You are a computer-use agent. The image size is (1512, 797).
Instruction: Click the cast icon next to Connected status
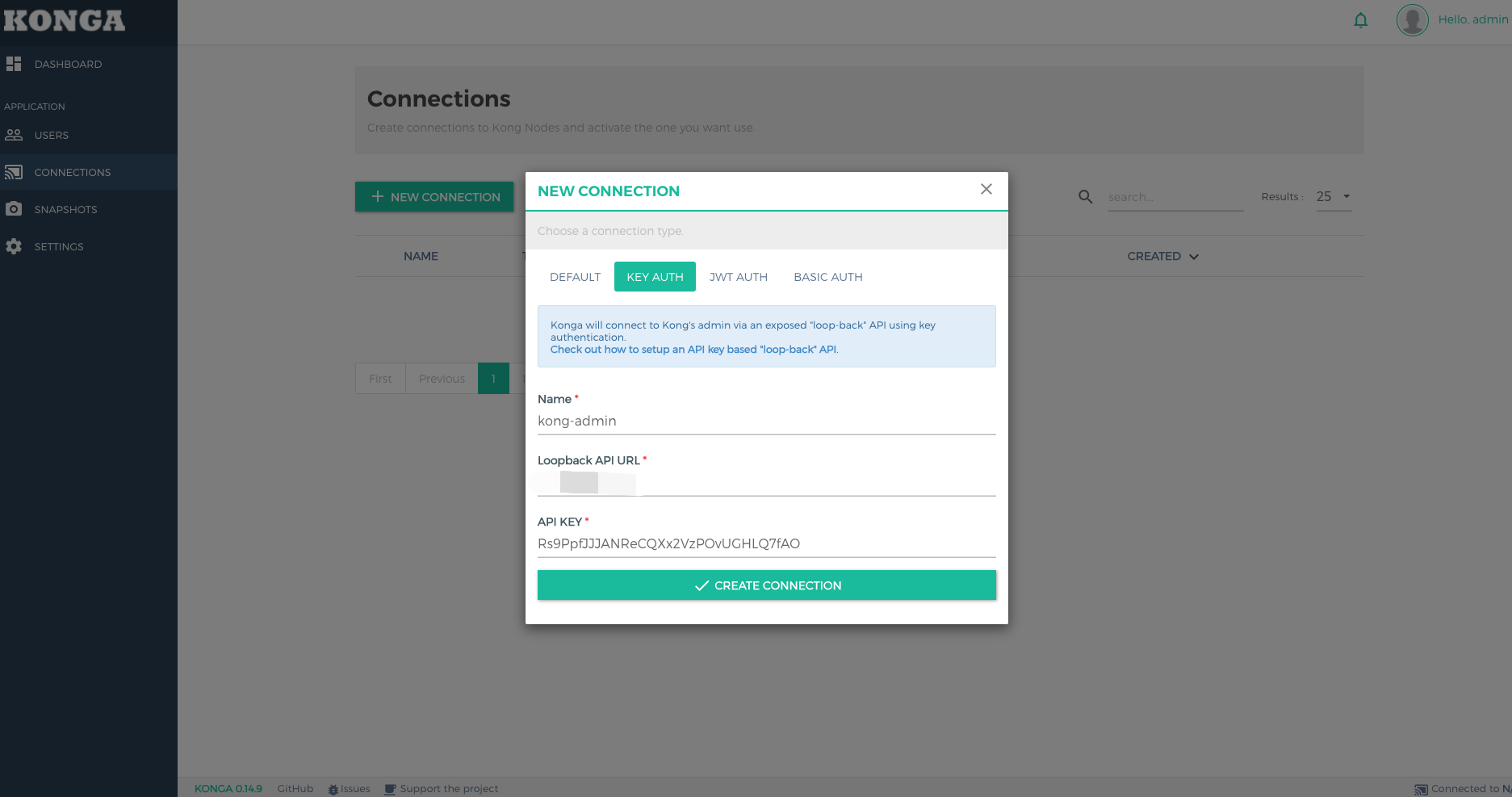tap(1421, 790)
